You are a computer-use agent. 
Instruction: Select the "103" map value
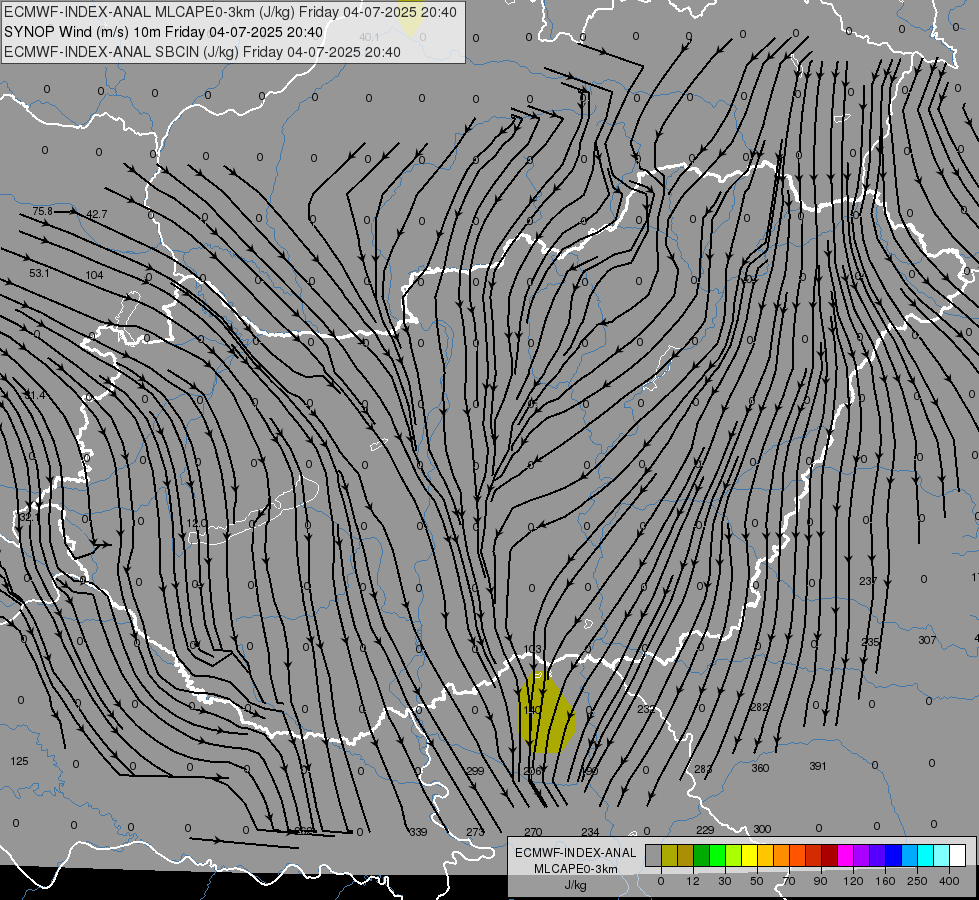[532, 650]
